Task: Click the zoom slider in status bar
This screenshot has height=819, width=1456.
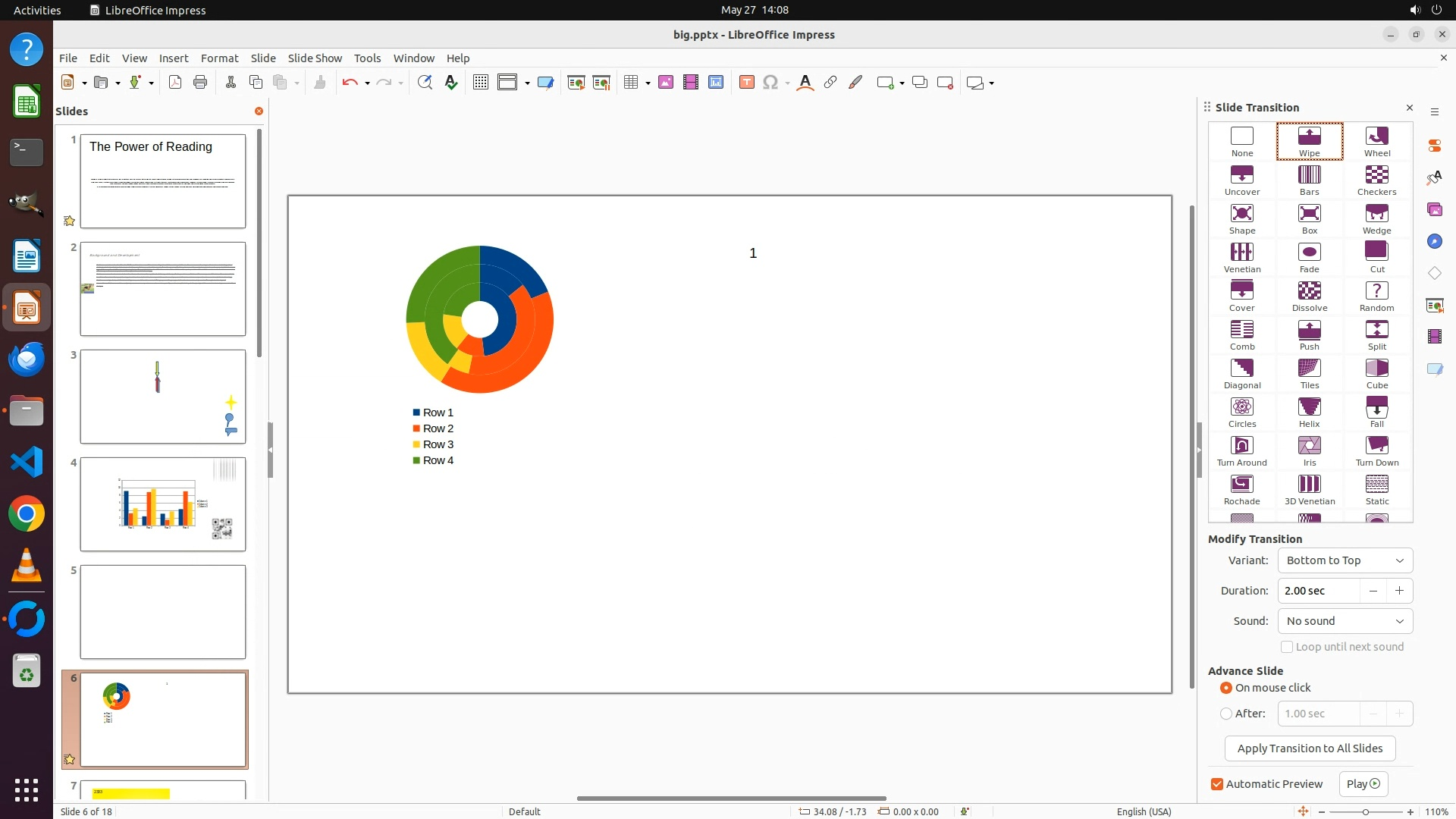Action: tap(1365, 812)
